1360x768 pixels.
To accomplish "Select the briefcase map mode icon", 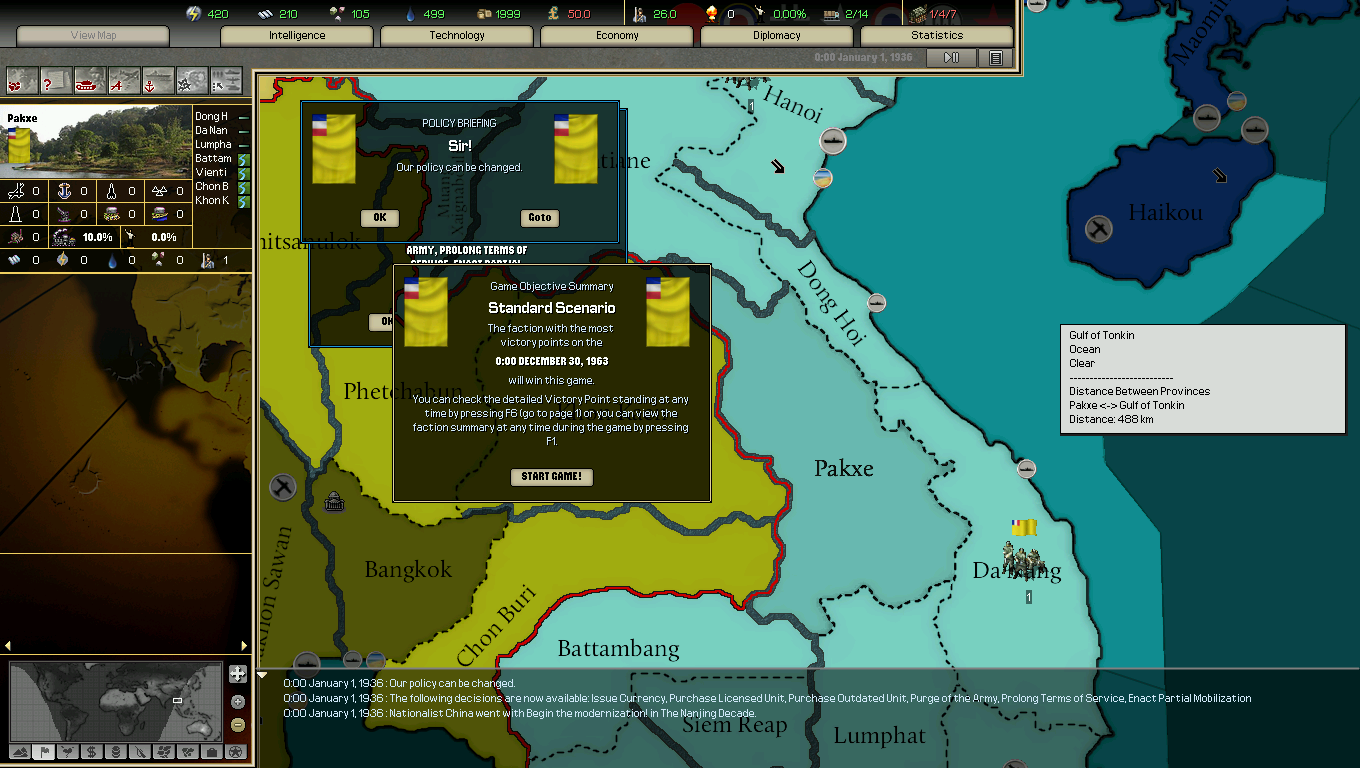I will (x=211, y=752).
